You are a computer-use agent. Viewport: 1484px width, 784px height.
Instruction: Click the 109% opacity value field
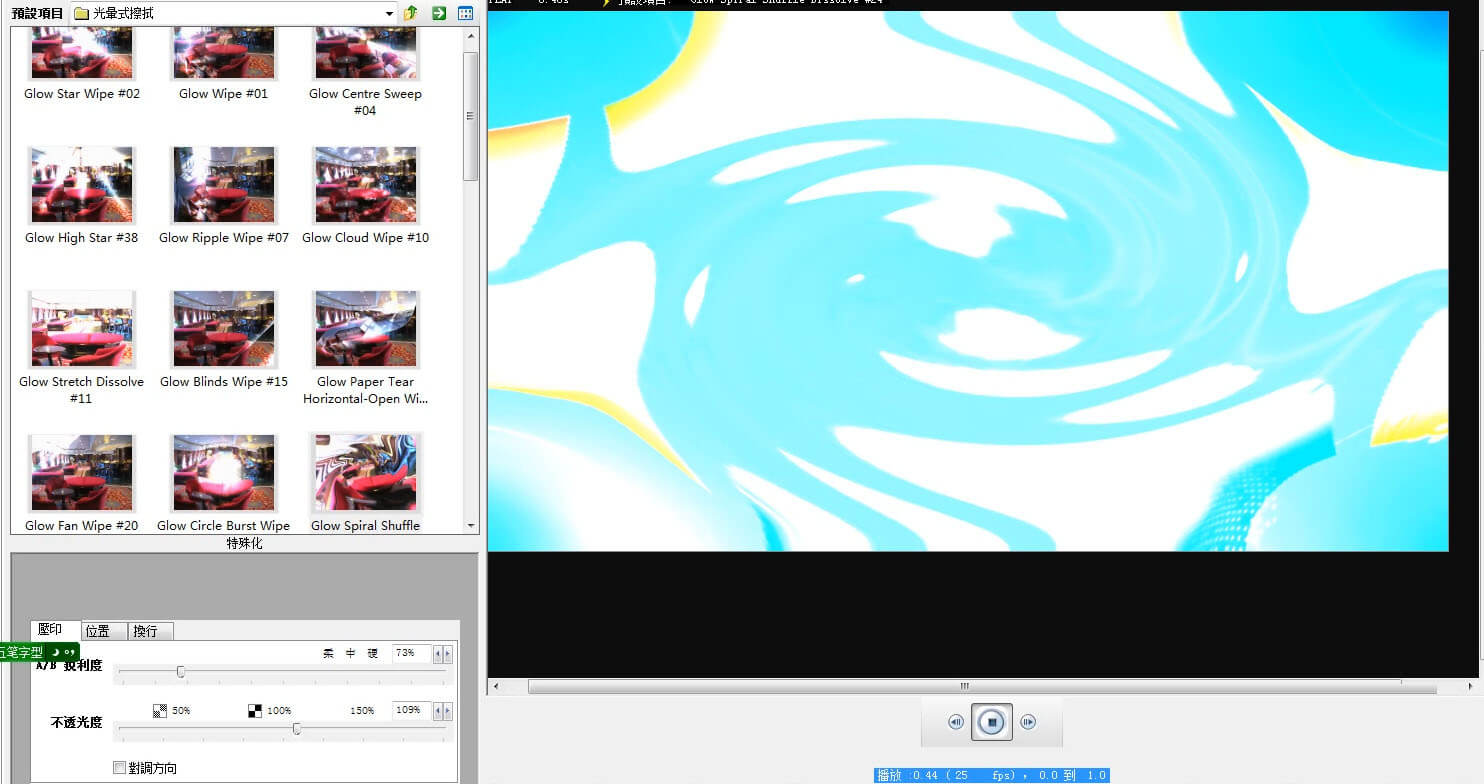tap(411, 711)
